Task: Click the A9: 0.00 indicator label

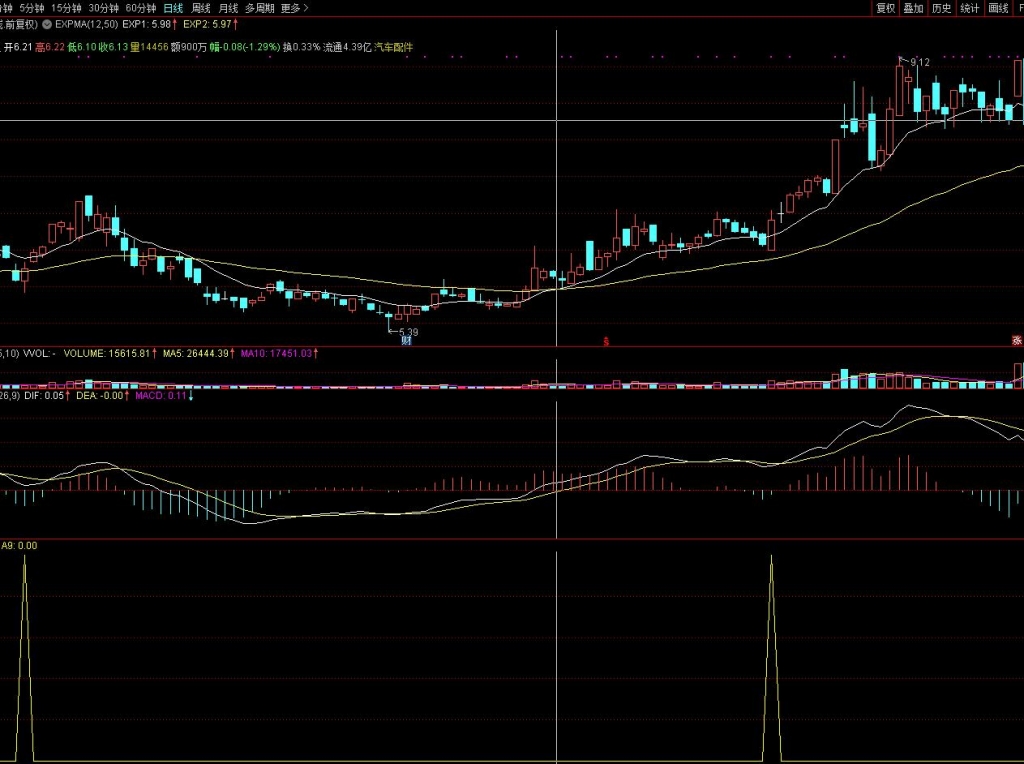Action: [x=20, y=545]
